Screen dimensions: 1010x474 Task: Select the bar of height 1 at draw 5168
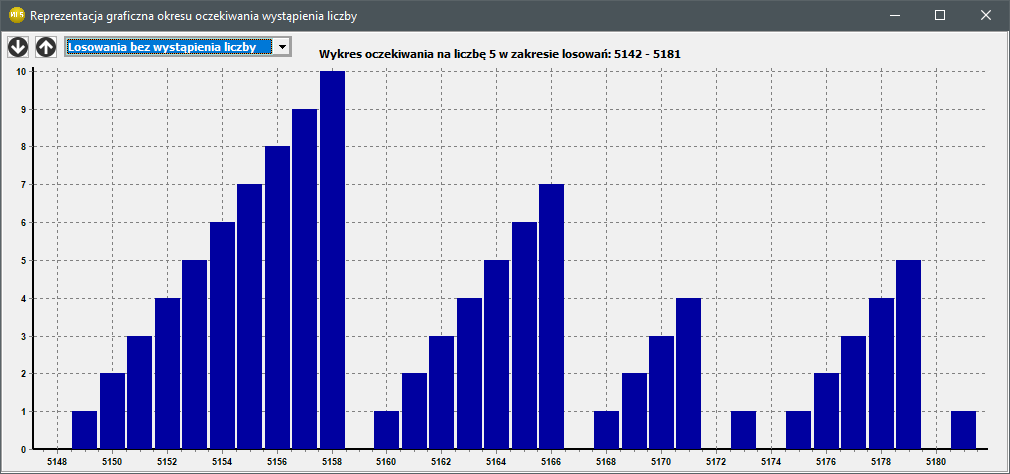point(606,430)
